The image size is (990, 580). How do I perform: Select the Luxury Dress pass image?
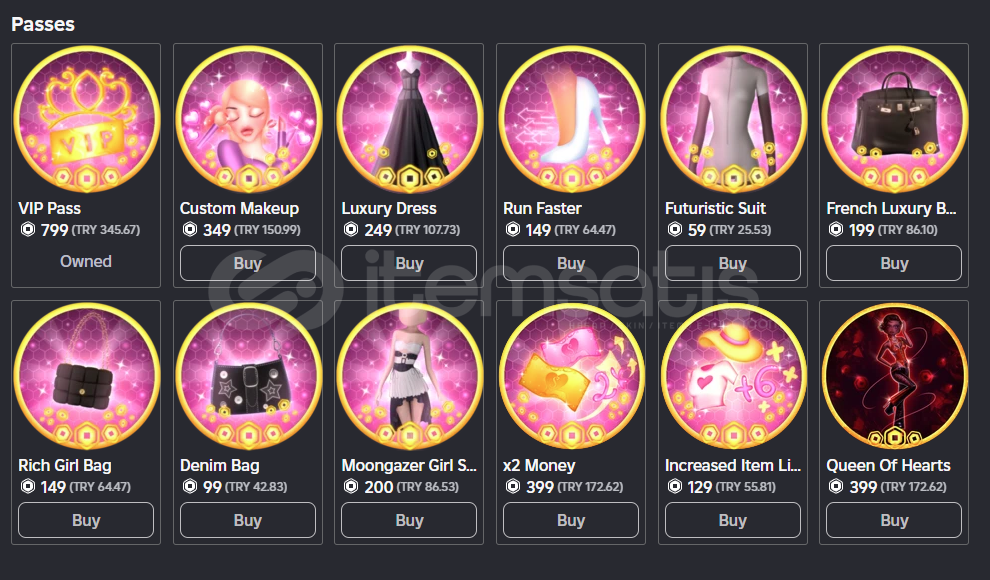409,119
